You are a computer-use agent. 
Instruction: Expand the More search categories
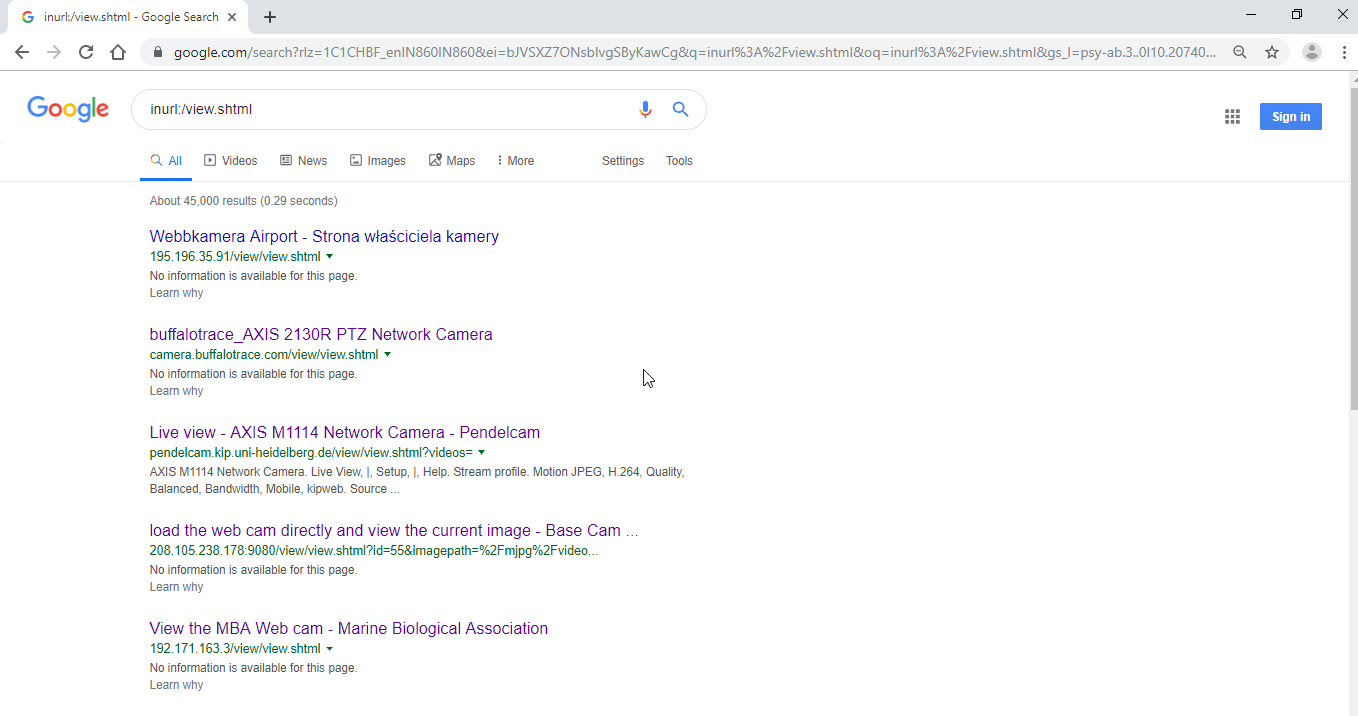click(515, 160)
